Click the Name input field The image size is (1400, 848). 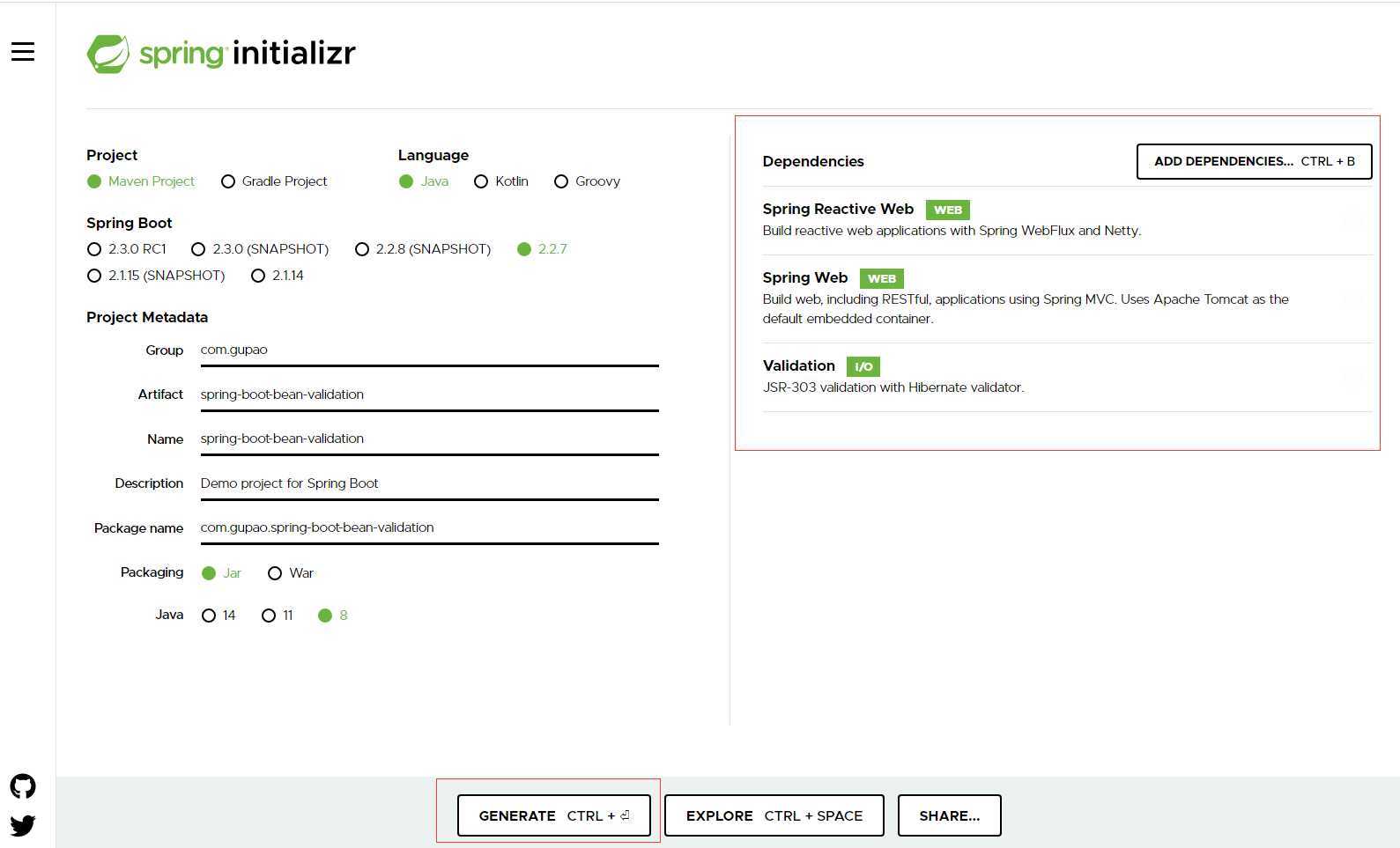[x=429, y=439]
